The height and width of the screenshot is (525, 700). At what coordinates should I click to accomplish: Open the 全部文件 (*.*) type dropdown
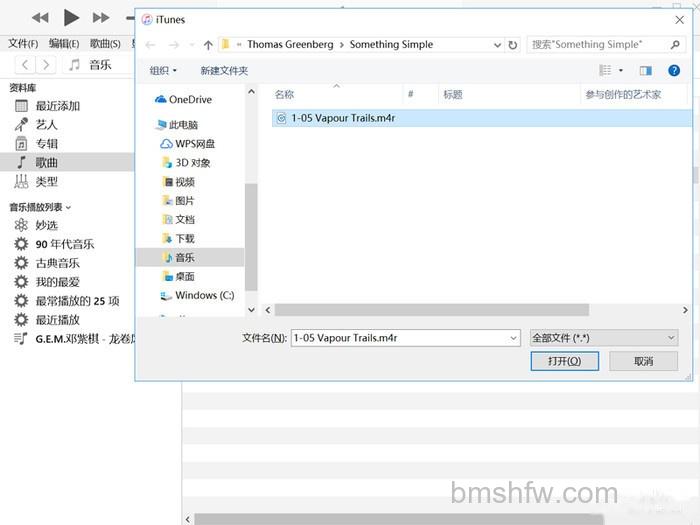[604, 338]
